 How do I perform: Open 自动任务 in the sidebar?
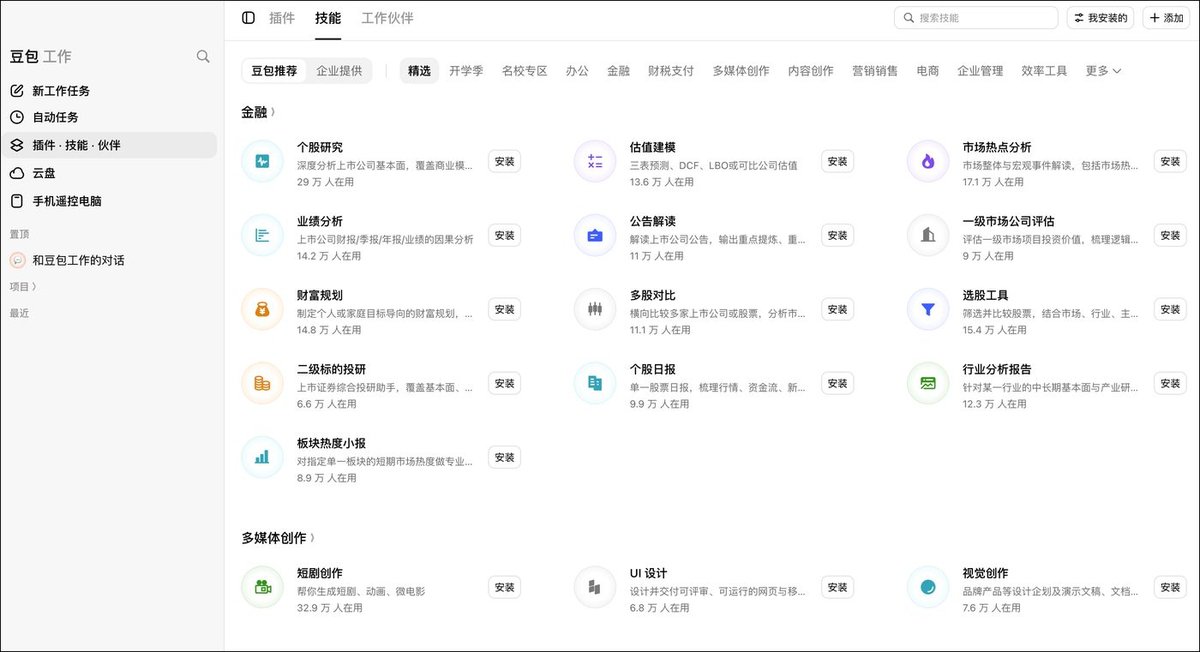[x=109, y=117]
